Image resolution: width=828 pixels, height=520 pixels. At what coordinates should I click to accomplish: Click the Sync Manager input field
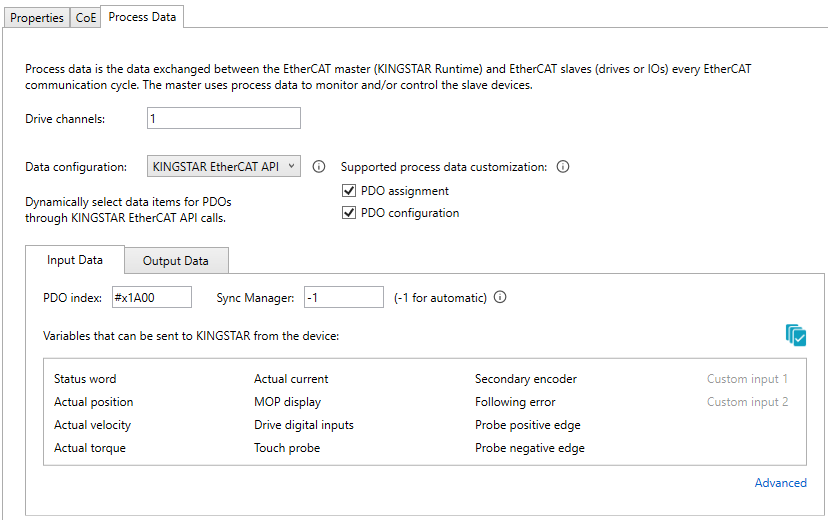click(x=343, y=297)
